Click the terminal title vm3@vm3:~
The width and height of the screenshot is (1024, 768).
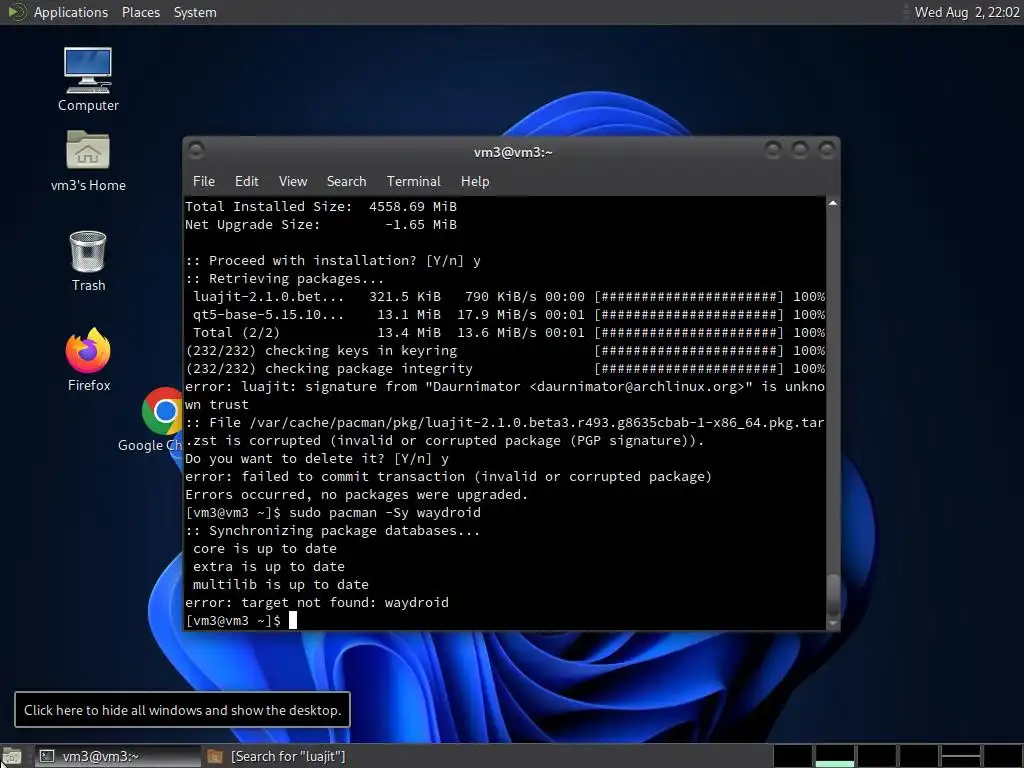point(513,152)
